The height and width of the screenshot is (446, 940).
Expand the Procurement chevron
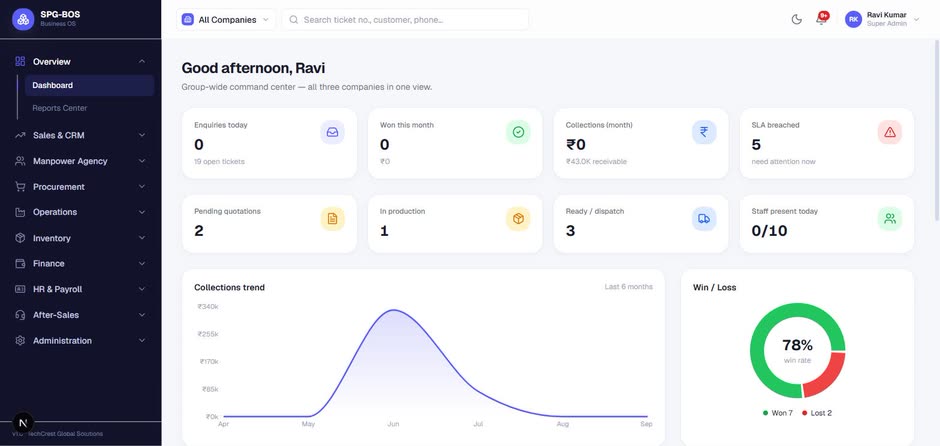point(142,186)
